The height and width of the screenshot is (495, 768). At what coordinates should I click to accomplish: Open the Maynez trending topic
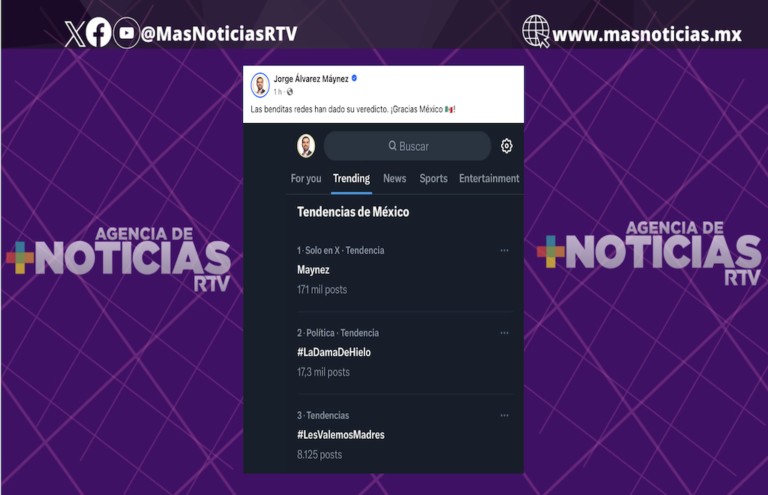(313, 270)
